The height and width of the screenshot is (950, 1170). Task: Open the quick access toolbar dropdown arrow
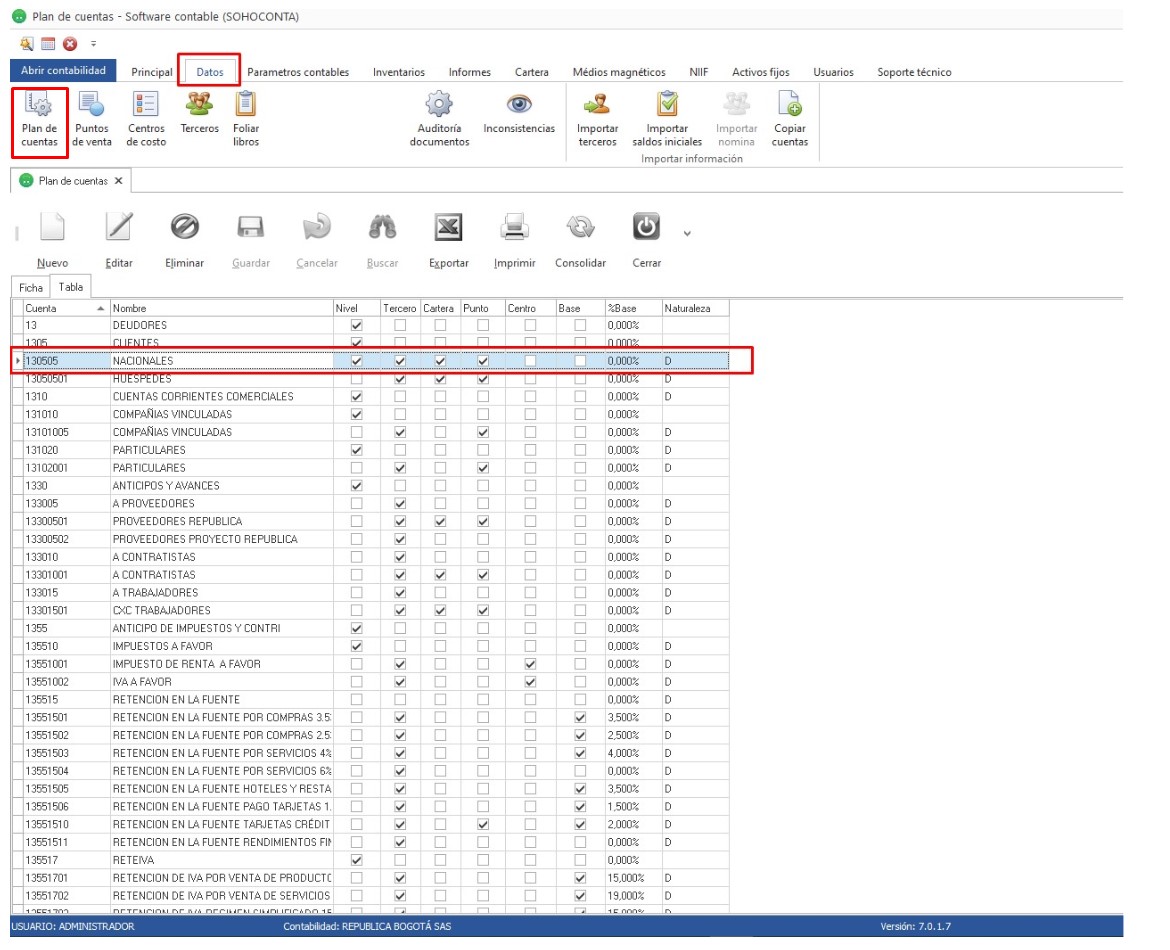(x=93, y=44)
